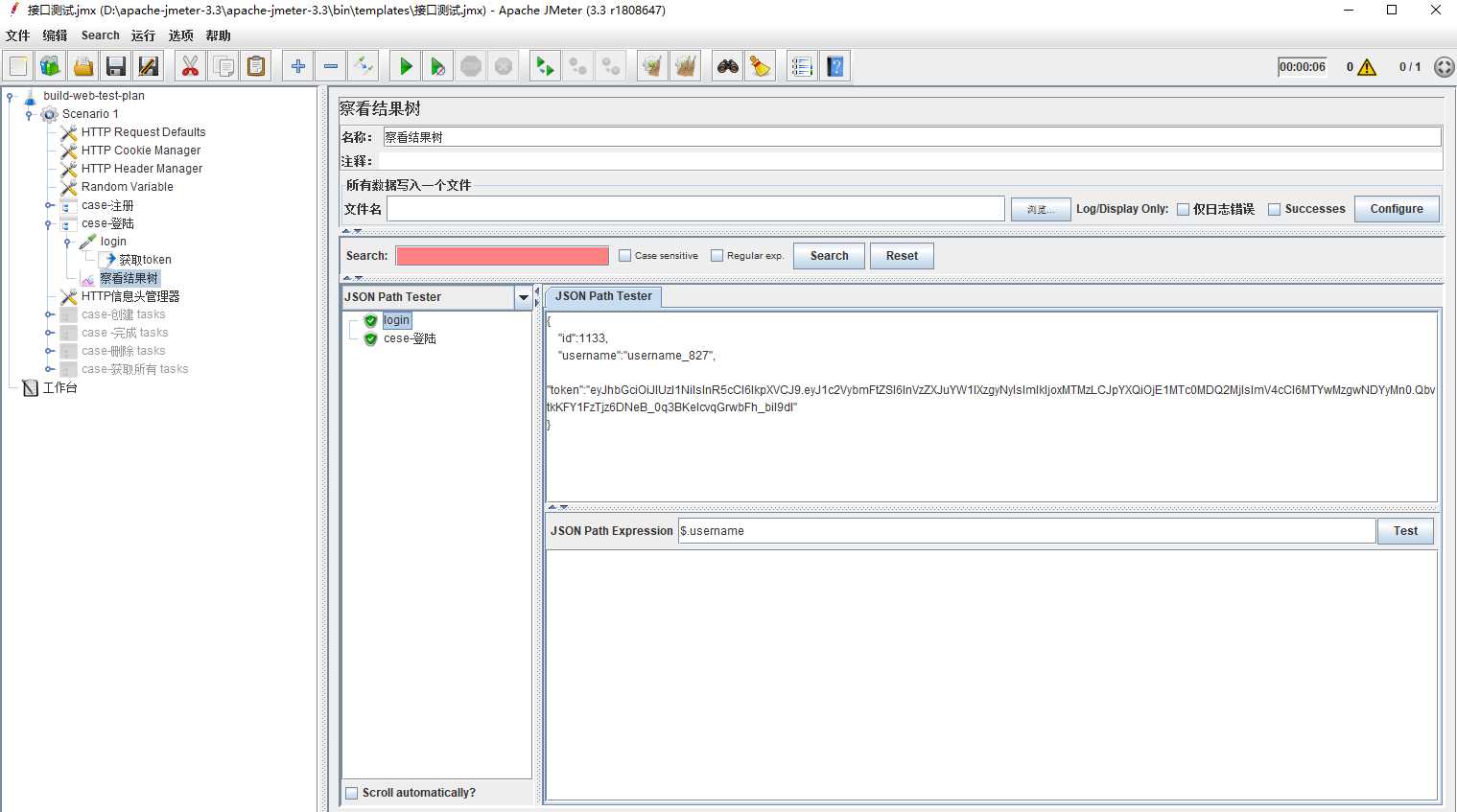Image resolution: width=1457 pixels, height=812 pixels.
Task: Open the JSON Path Tester renderer dropdown
Action: (x=524, y=297)
